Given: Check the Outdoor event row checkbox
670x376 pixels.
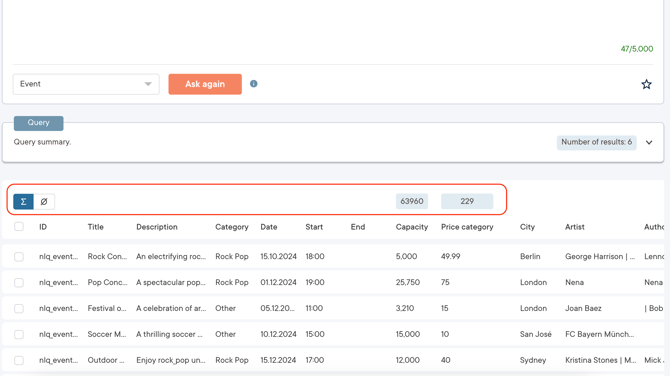Looking at the screenshot, I should coord(19,360).
